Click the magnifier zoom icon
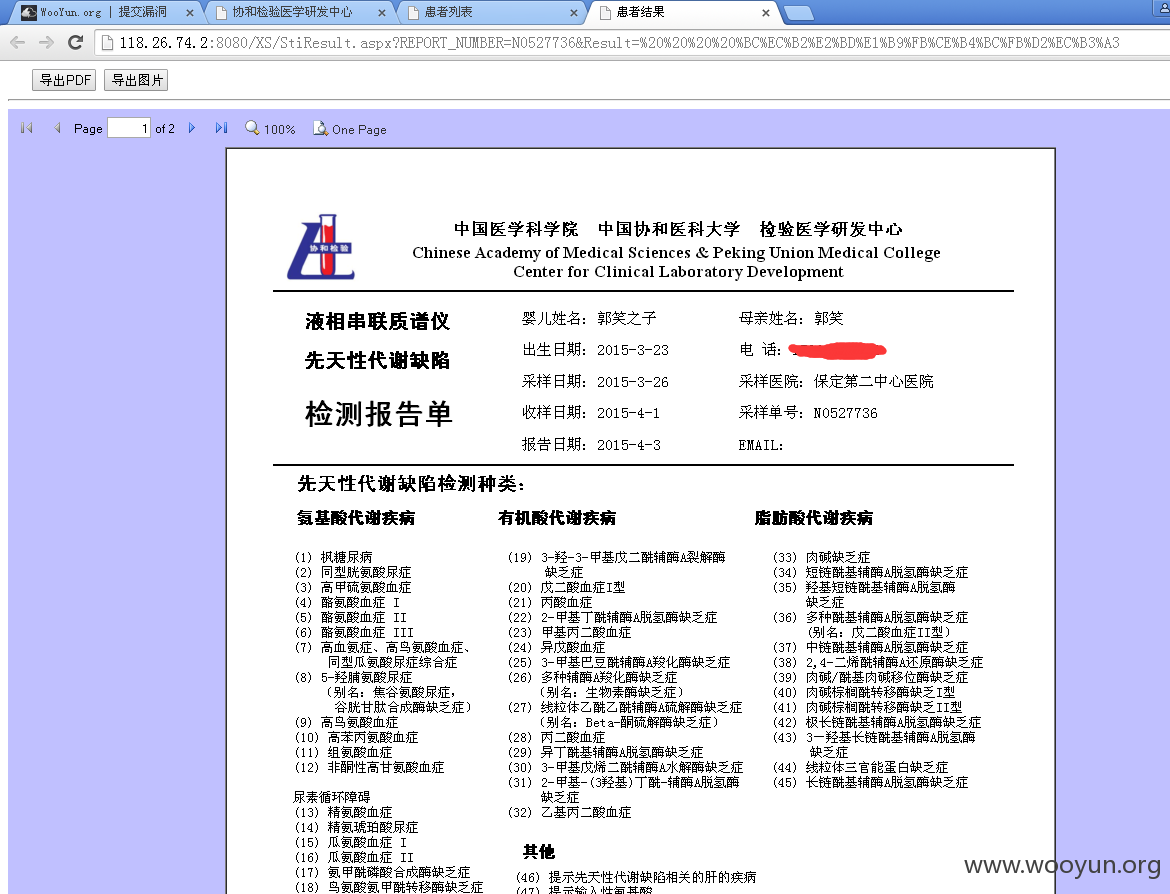Viewport: 1170px width, 894px height. [x=252, y=128]
